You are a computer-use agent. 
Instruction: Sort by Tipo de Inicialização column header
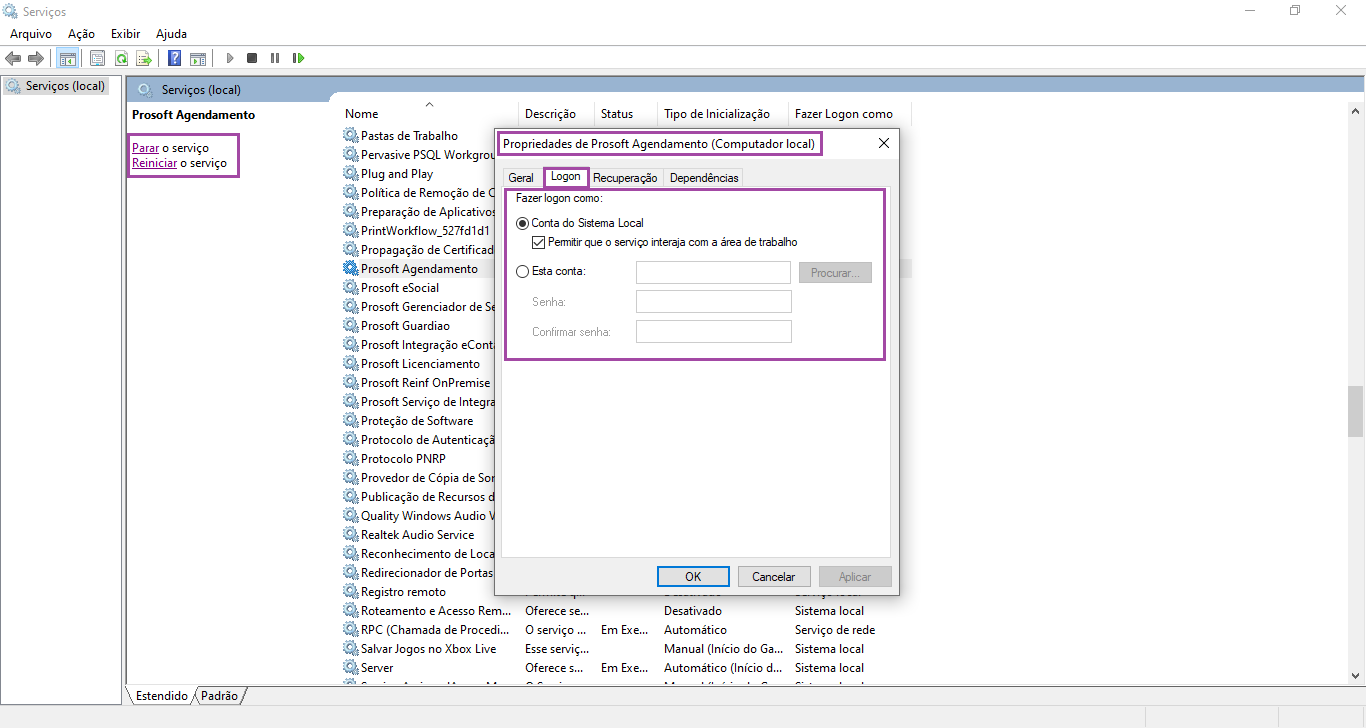pyautogui.click(x=723, y=114)
